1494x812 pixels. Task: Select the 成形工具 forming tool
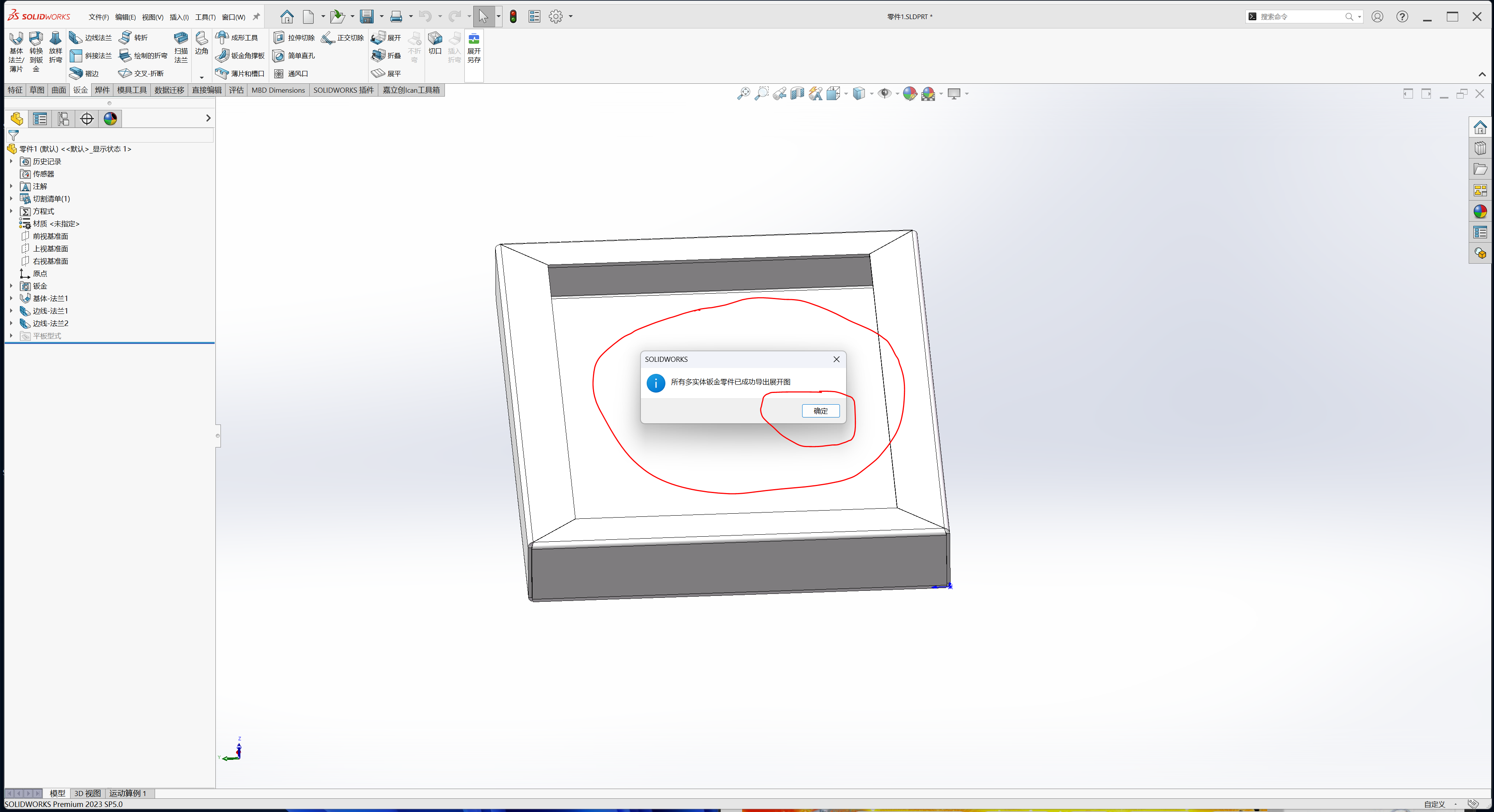pos(236,38)
